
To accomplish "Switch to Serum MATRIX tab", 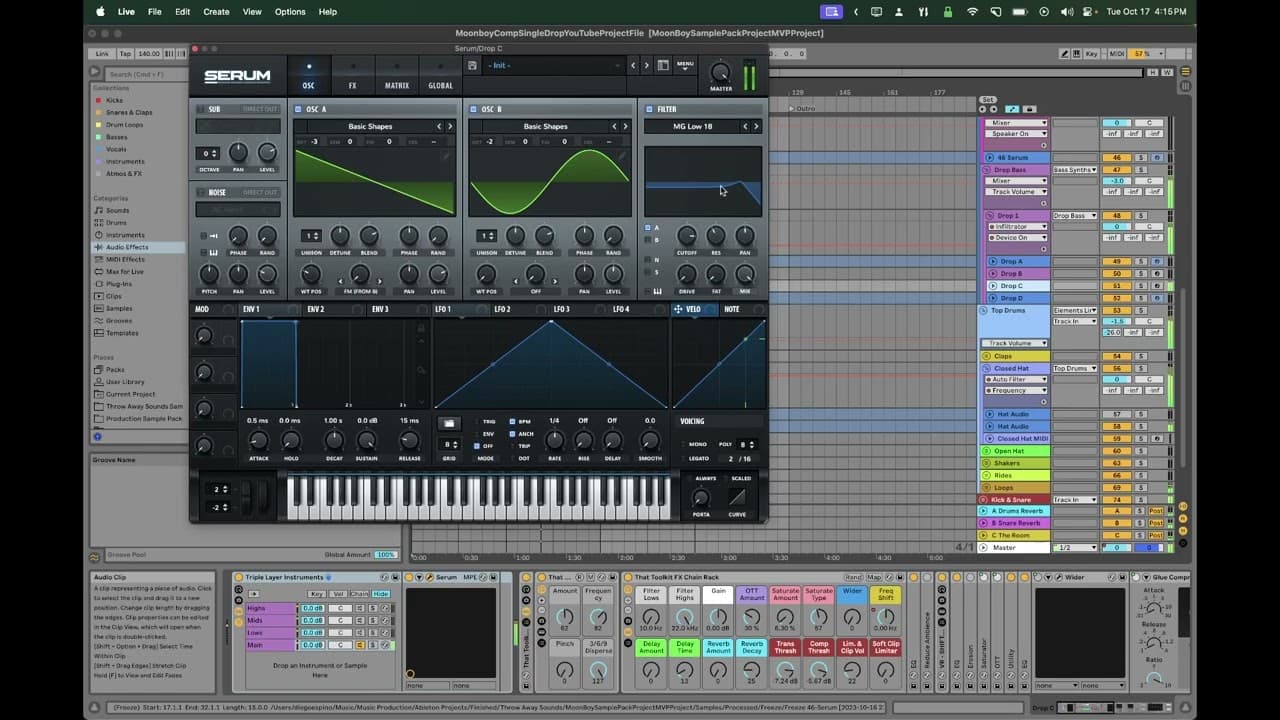I will (396, 76).
